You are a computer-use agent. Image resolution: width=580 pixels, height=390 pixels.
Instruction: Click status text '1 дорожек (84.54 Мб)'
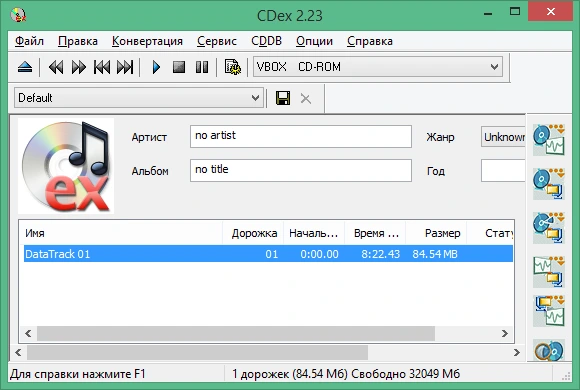[x=290, y=374]
